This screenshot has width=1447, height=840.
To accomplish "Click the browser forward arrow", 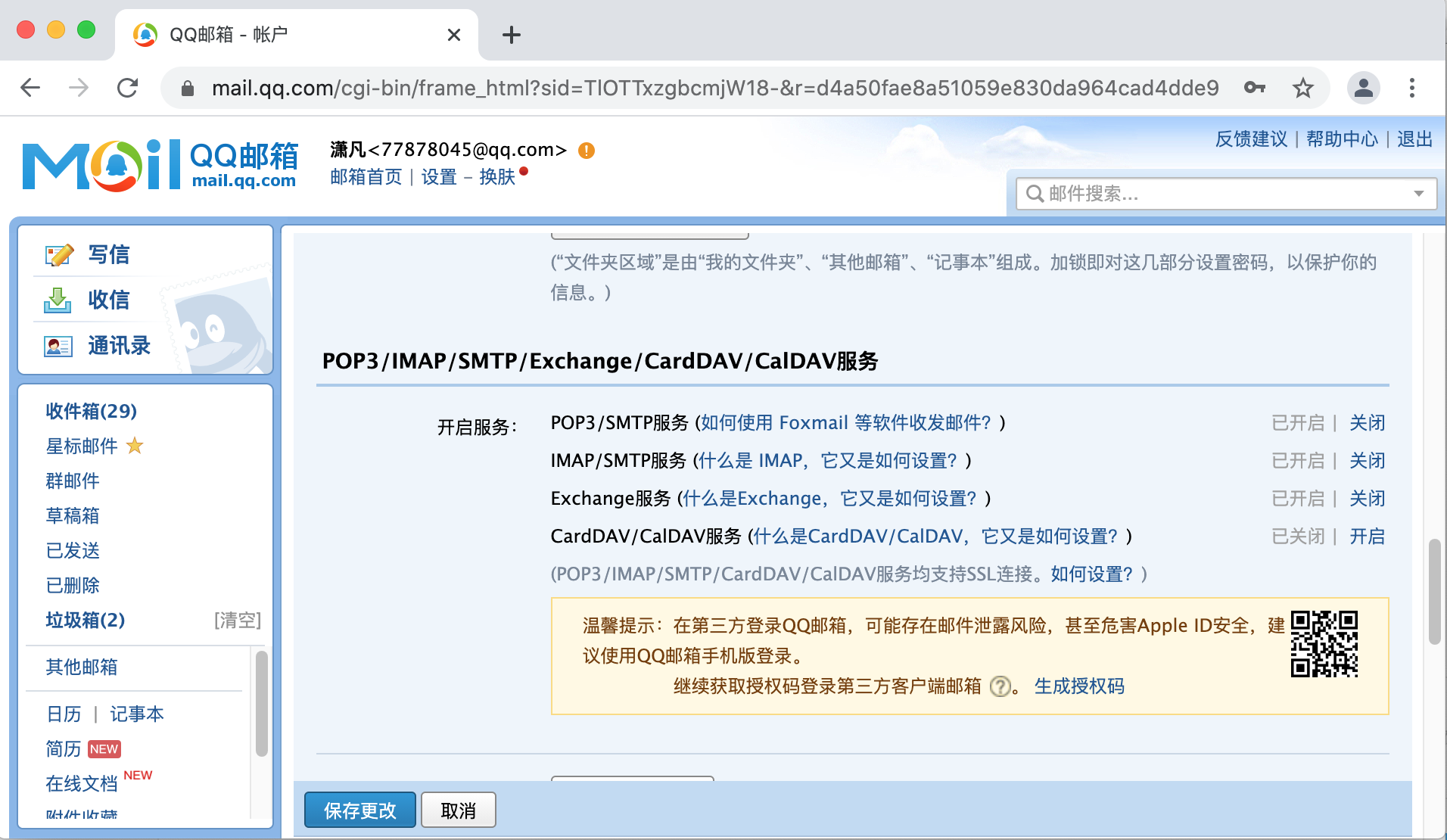I will (79, 88).
